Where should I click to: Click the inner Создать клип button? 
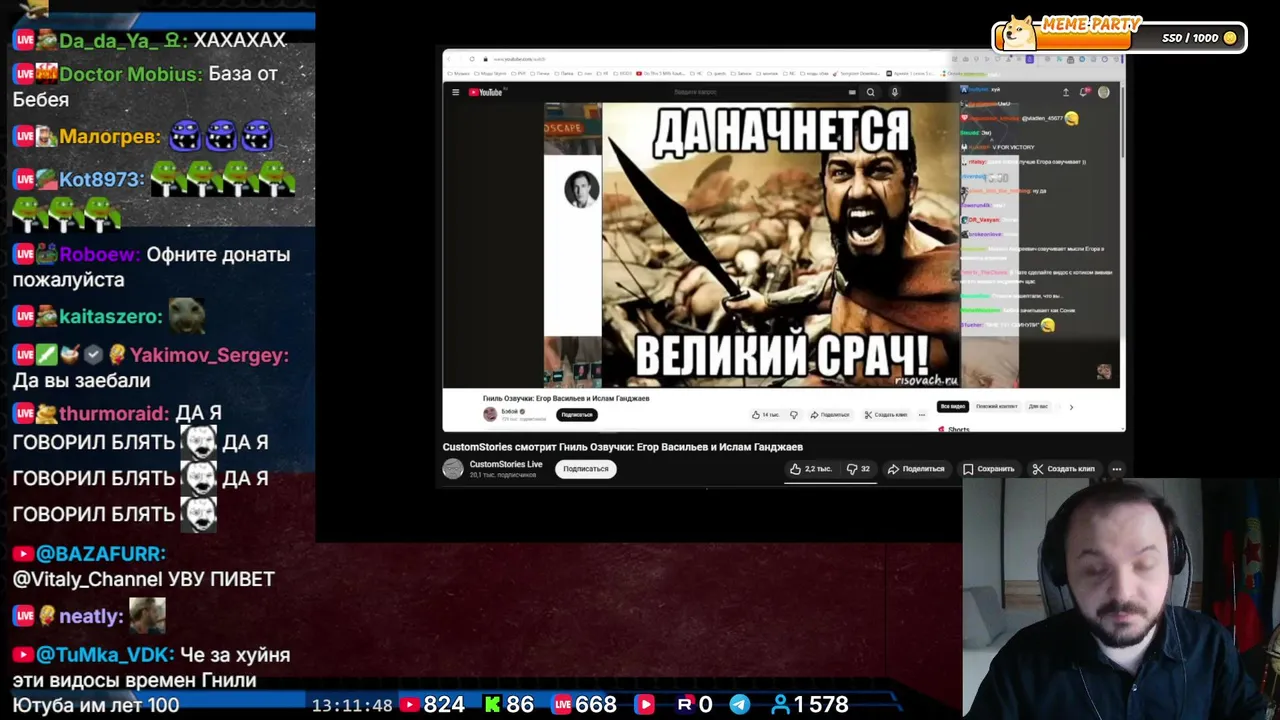[886, 415]
